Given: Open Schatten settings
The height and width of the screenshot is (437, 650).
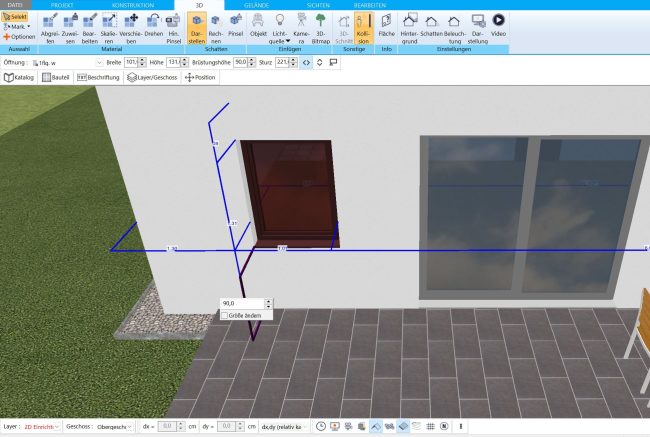Looking at the screenshot, I should coord(431,25).
